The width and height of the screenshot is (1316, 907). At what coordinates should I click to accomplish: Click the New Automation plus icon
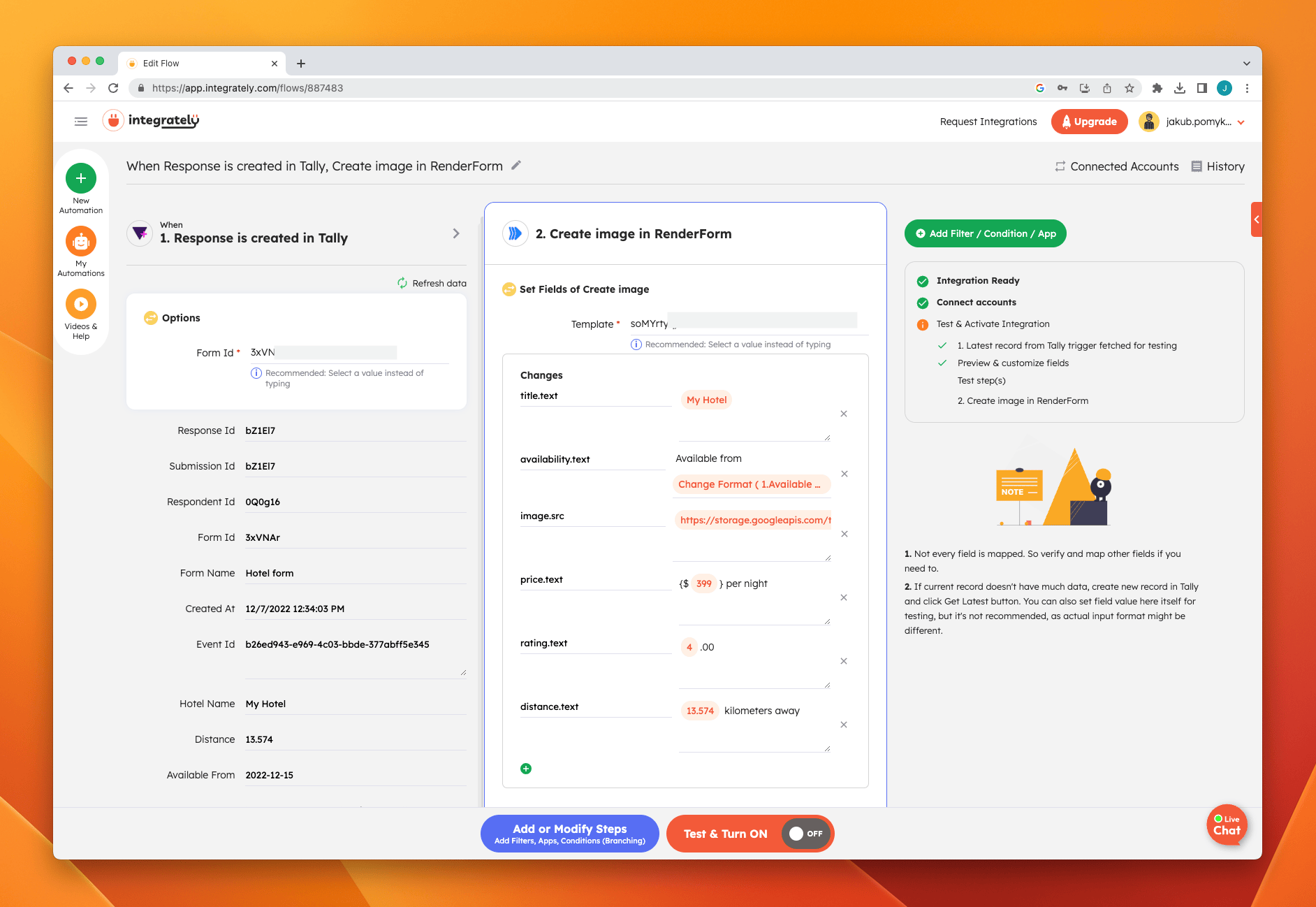point(81,178)
